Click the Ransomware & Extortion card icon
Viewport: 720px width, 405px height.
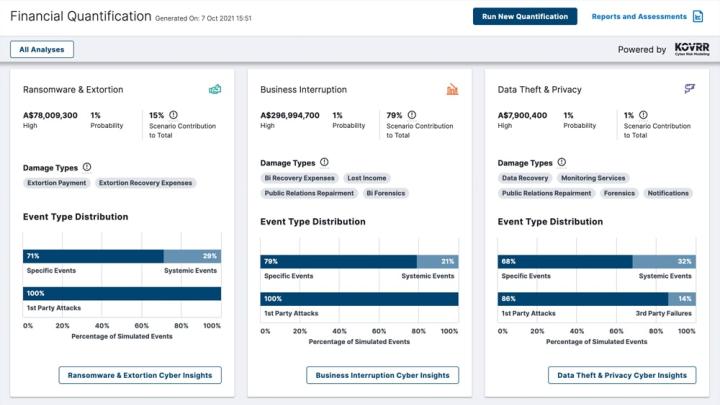(214, 90)
